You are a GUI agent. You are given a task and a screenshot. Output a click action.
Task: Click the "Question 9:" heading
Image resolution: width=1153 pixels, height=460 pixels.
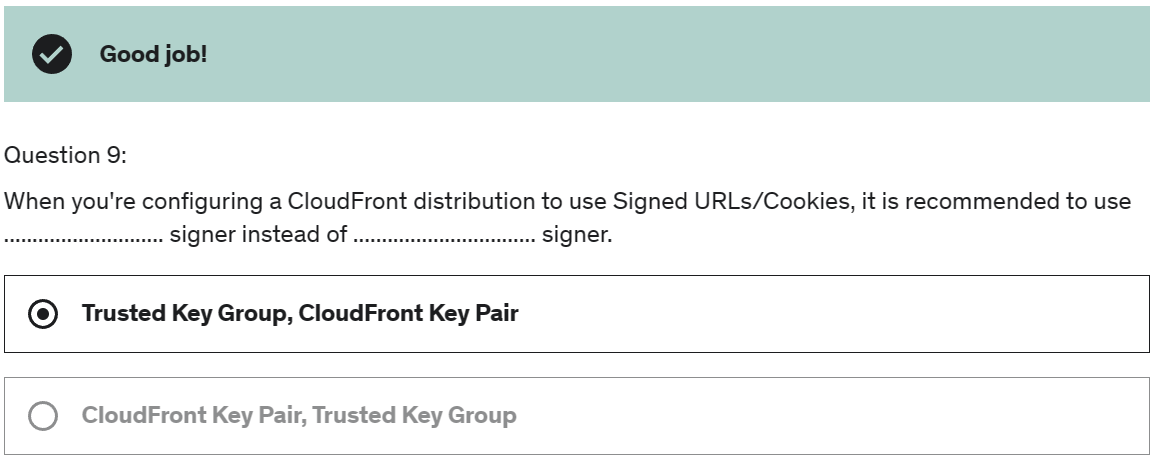coord(66,156)
